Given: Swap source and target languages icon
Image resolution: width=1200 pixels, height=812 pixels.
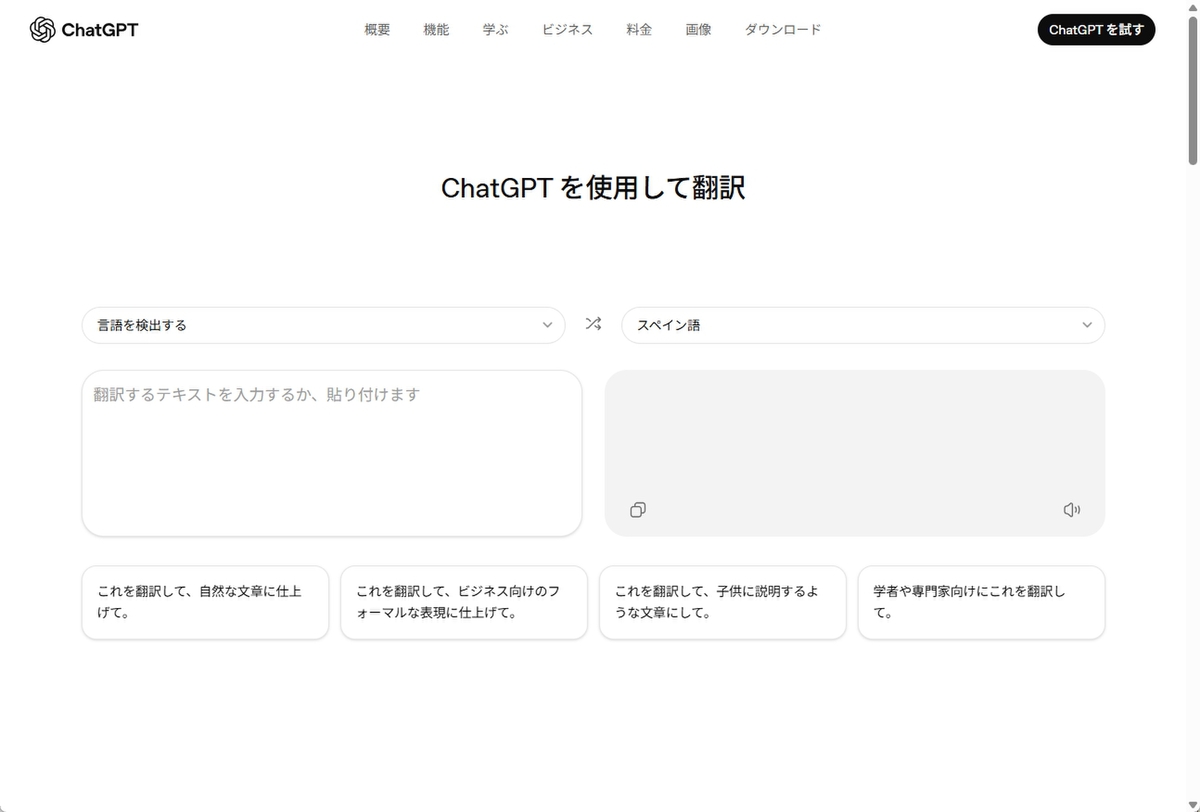Looking at the screenshot, I should point(593,324).
